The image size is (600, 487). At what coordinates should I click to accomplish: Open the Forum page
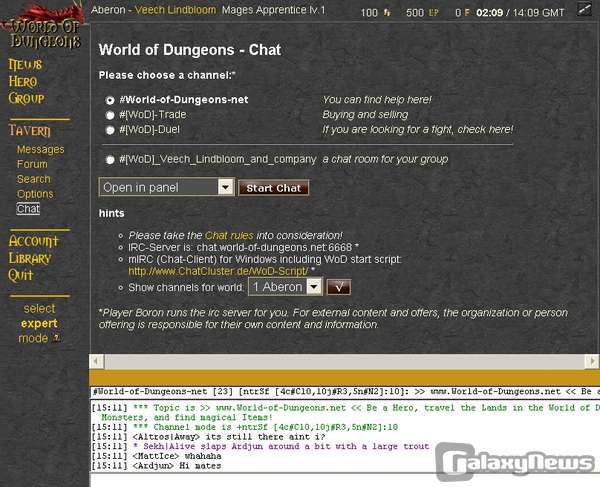click(32, 164)
